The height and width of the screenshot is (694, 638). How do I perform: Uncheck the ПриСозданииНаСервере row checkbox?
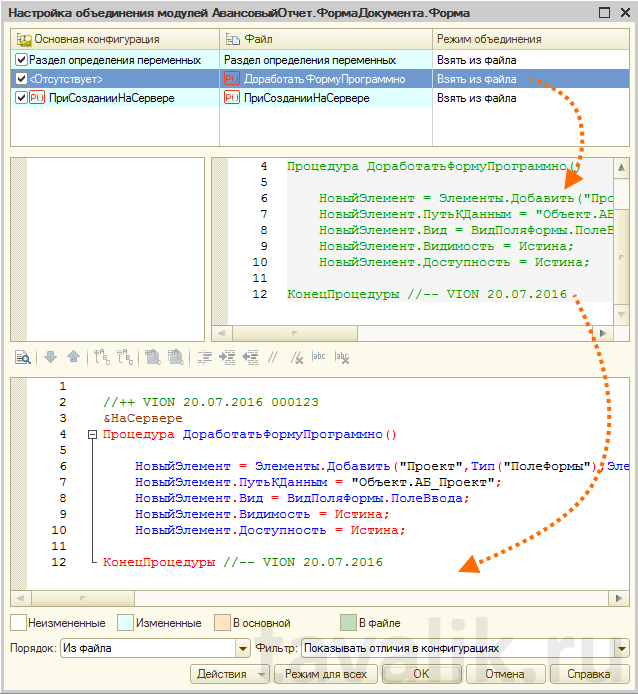pyautogui.click(x=21, y=97)
